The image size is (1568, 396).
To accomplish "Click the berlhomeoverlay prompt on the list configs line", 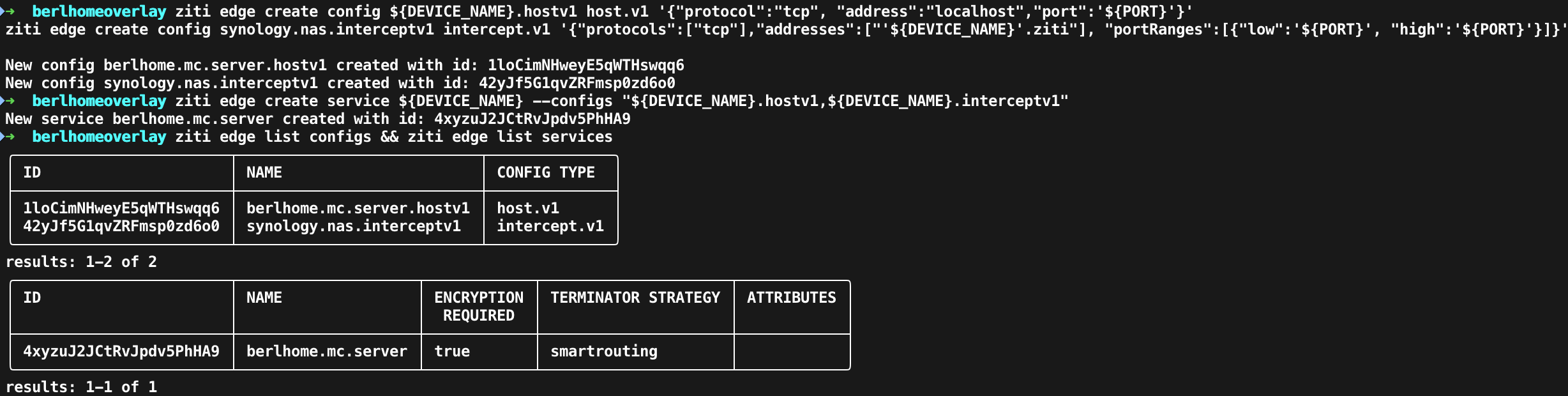I will click(x=99, y=137).
